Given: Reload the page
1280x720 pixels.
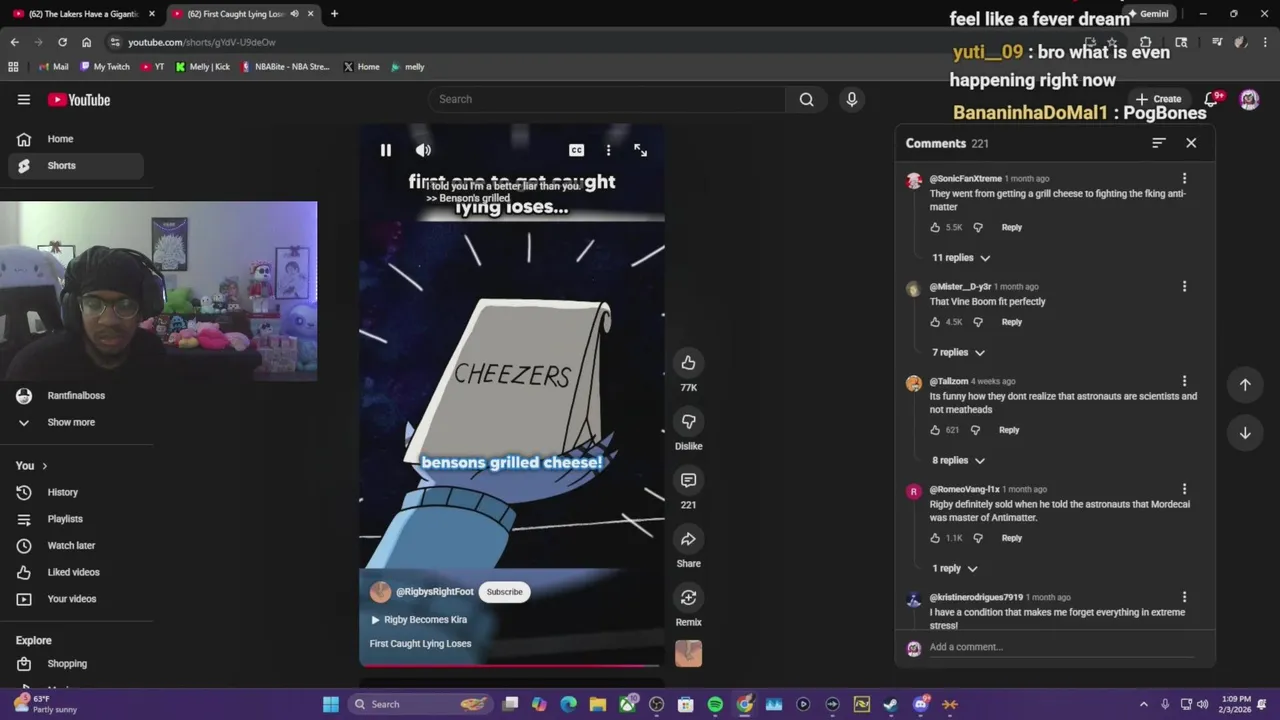Looking at the screenshot, I should tap(62, 42).
